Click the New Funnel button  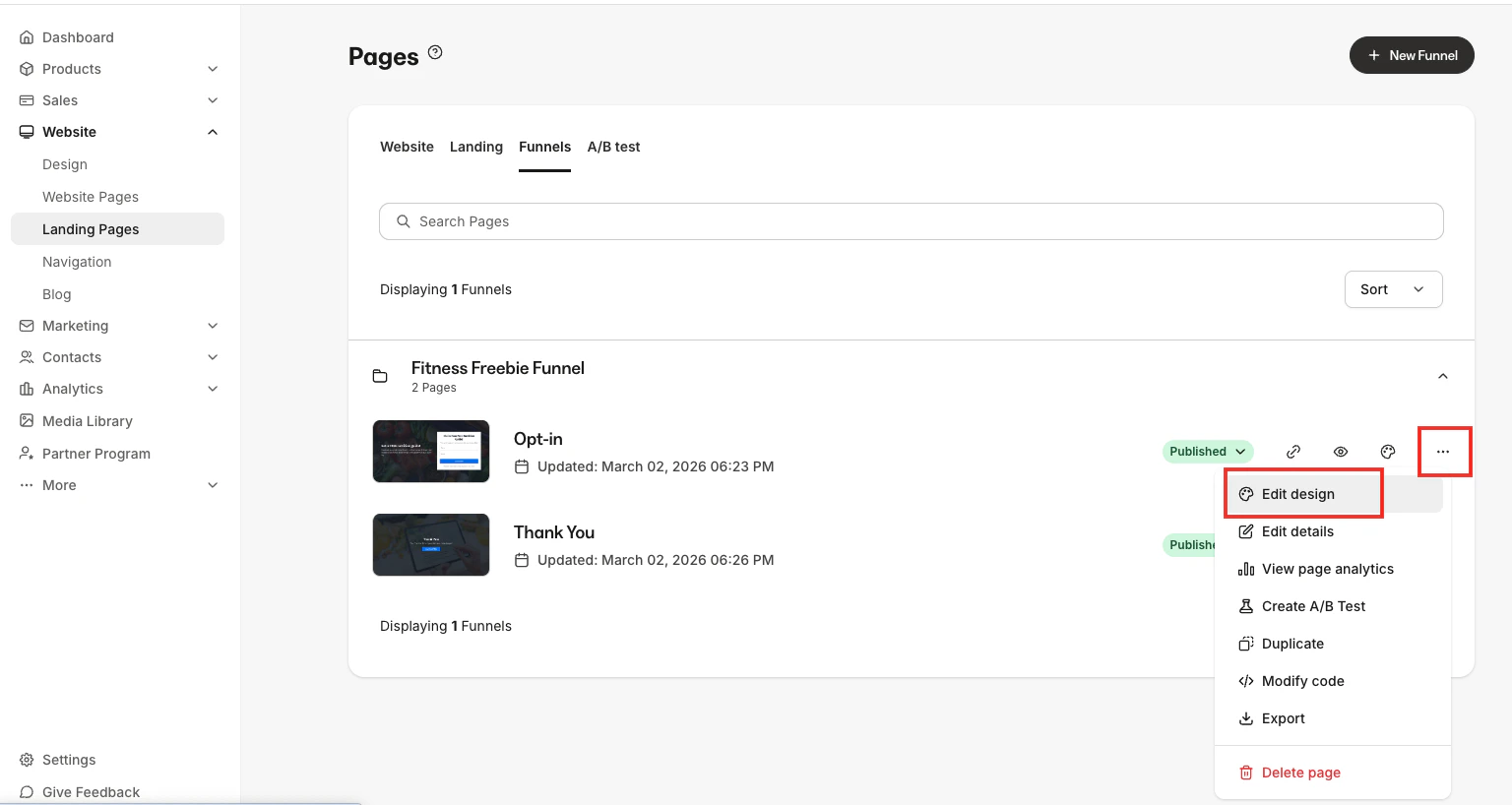coord(1412,55)
